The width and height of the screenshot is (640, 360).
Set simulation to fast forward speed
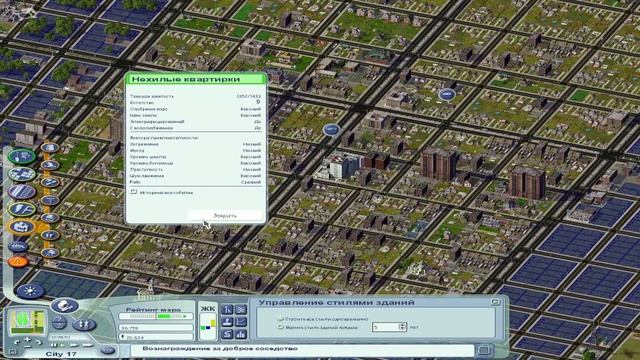[75, 345]
